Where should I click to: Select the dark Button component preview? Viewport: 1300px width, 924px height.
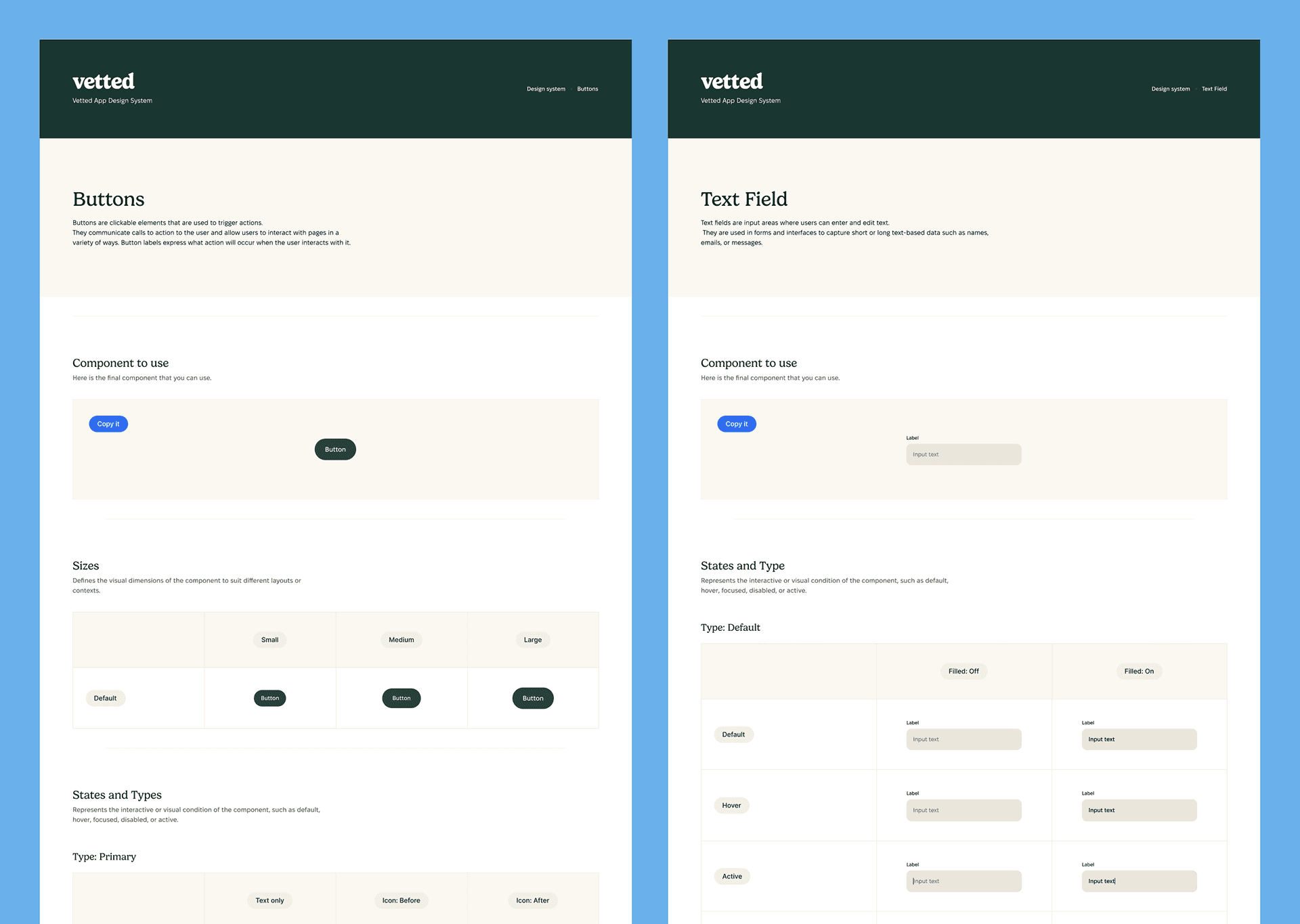pyautogui.click(x=334, y=449)
